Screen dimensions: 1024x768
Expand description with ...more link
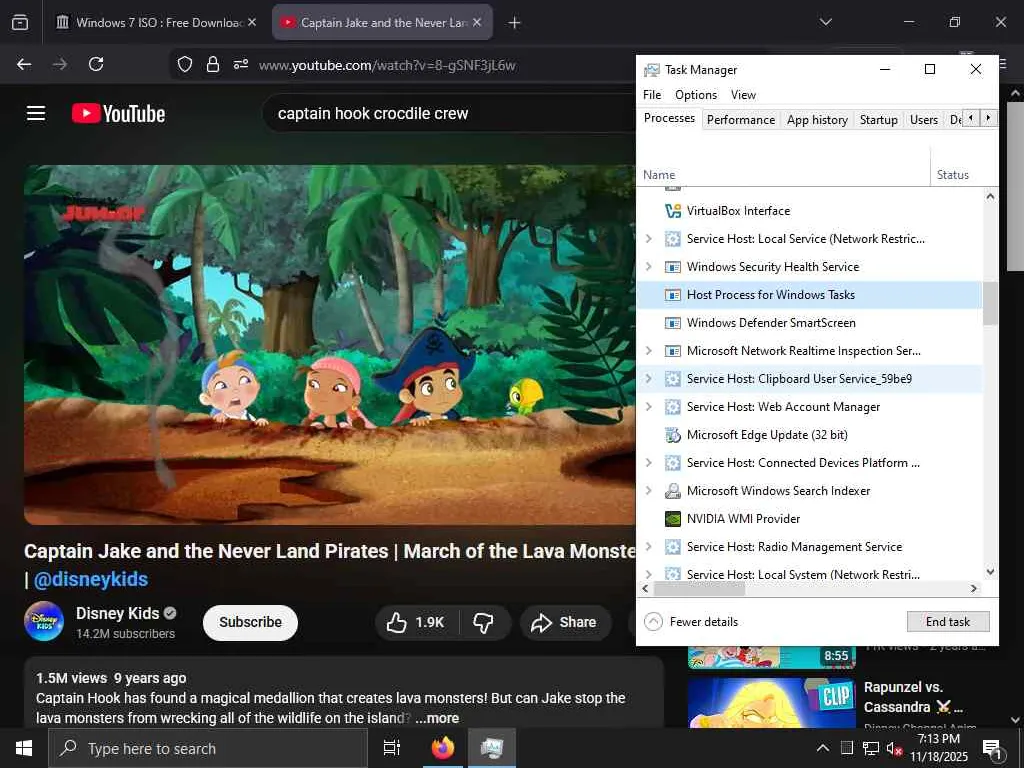pyautogui.click(x=437, y=718)
